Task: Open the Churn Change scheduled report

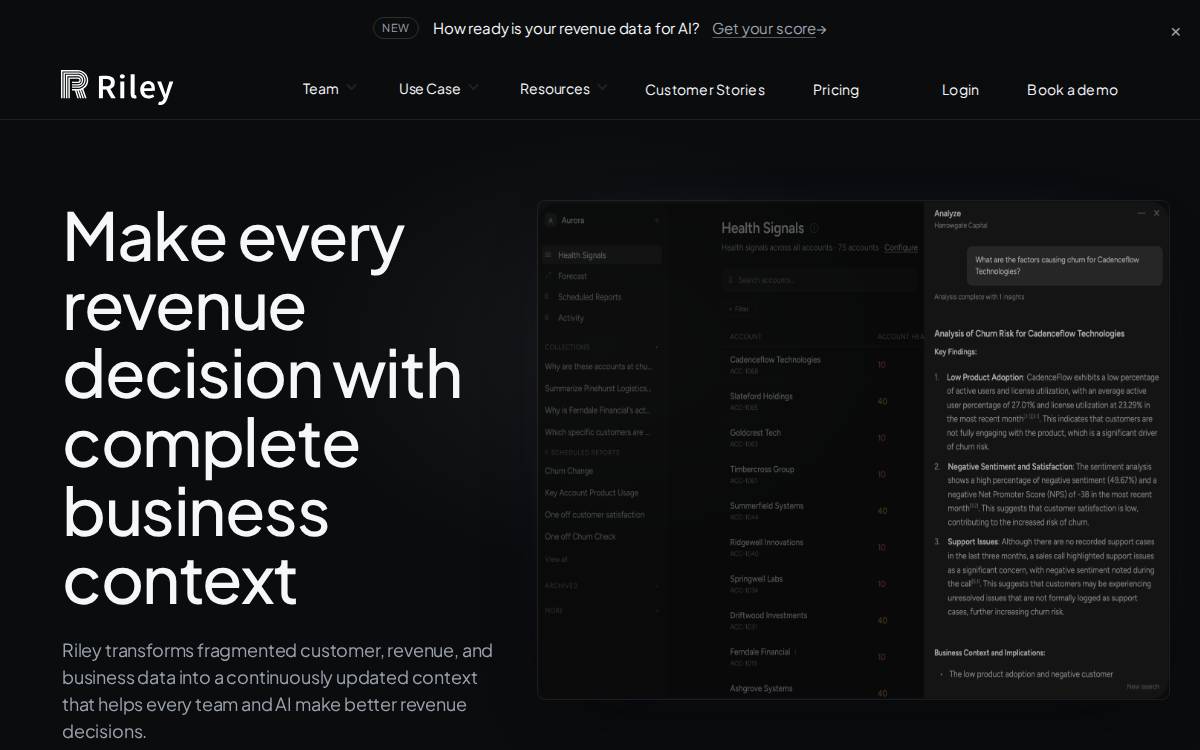Action: click(569, 471)
